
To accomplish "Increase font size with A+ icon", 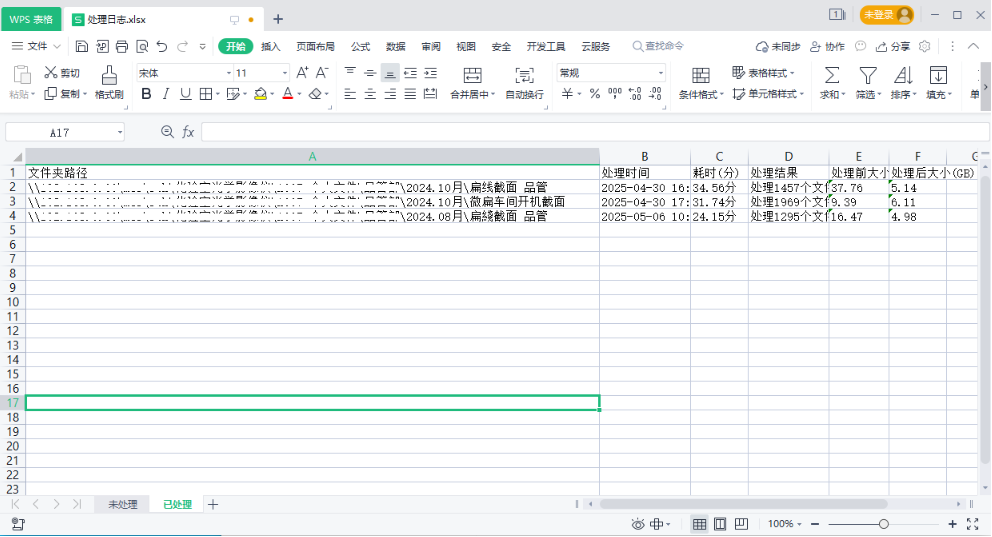I will tap(302, 73).
